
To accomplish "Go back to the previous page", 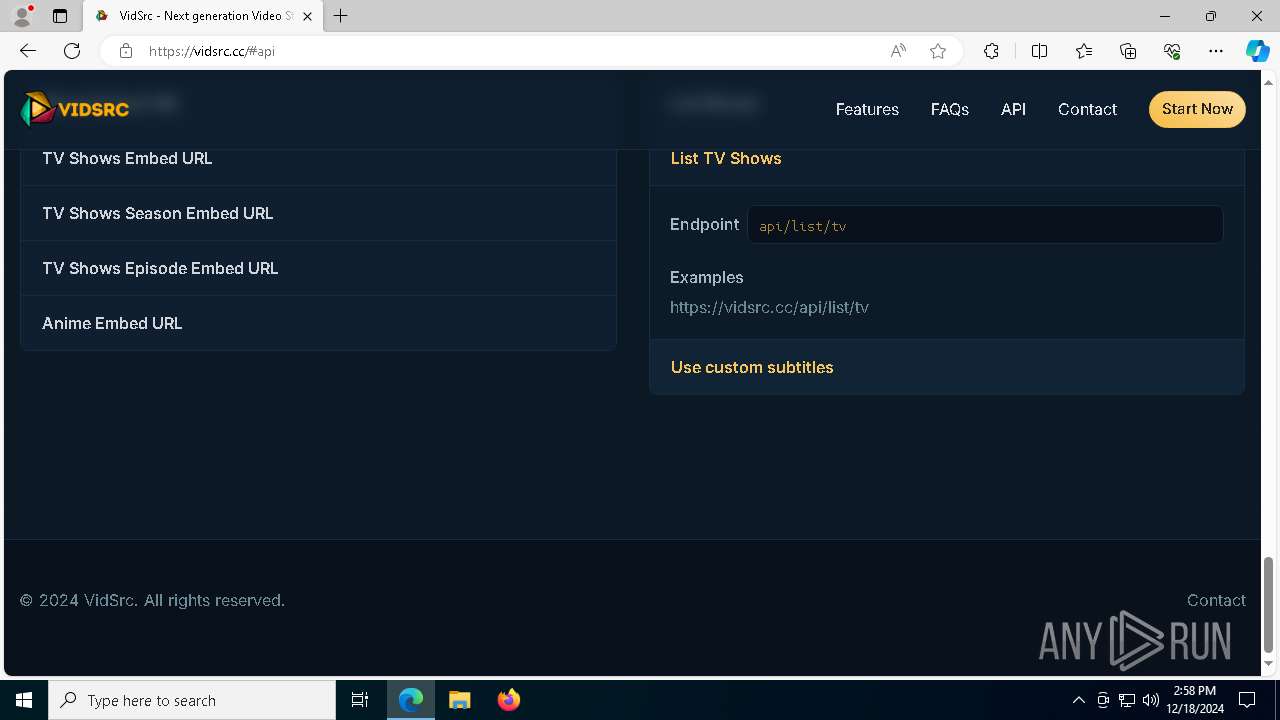I will (x=28, y=51).
